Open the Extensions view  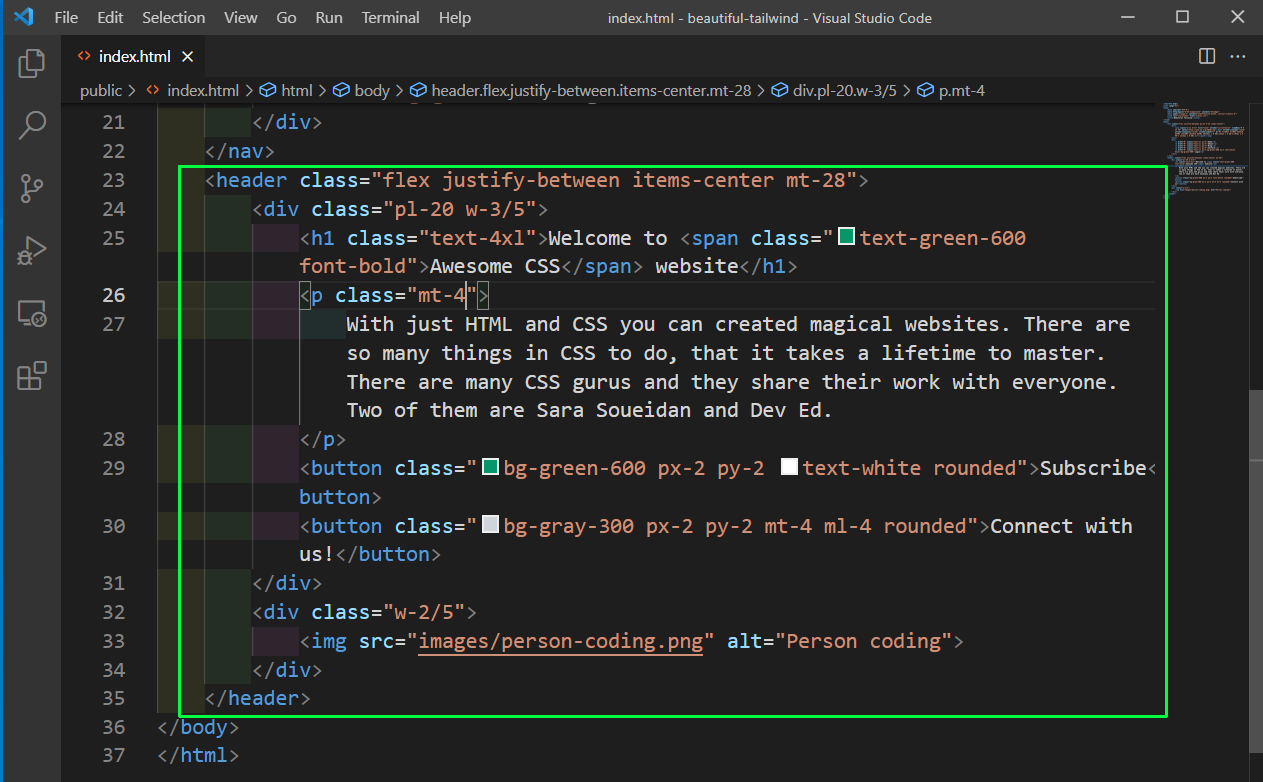pos(31,375)
